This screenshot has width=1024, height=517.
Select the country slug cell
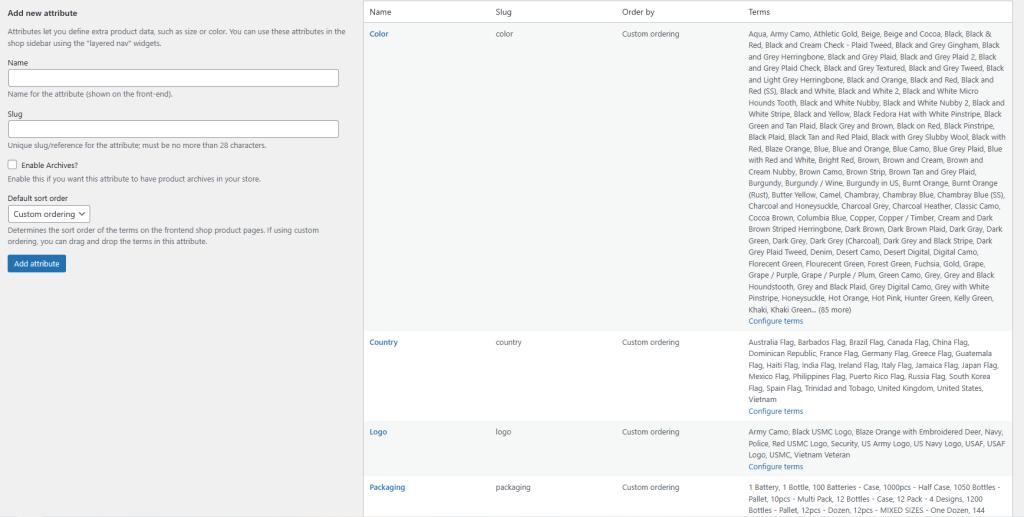[509, 342]
